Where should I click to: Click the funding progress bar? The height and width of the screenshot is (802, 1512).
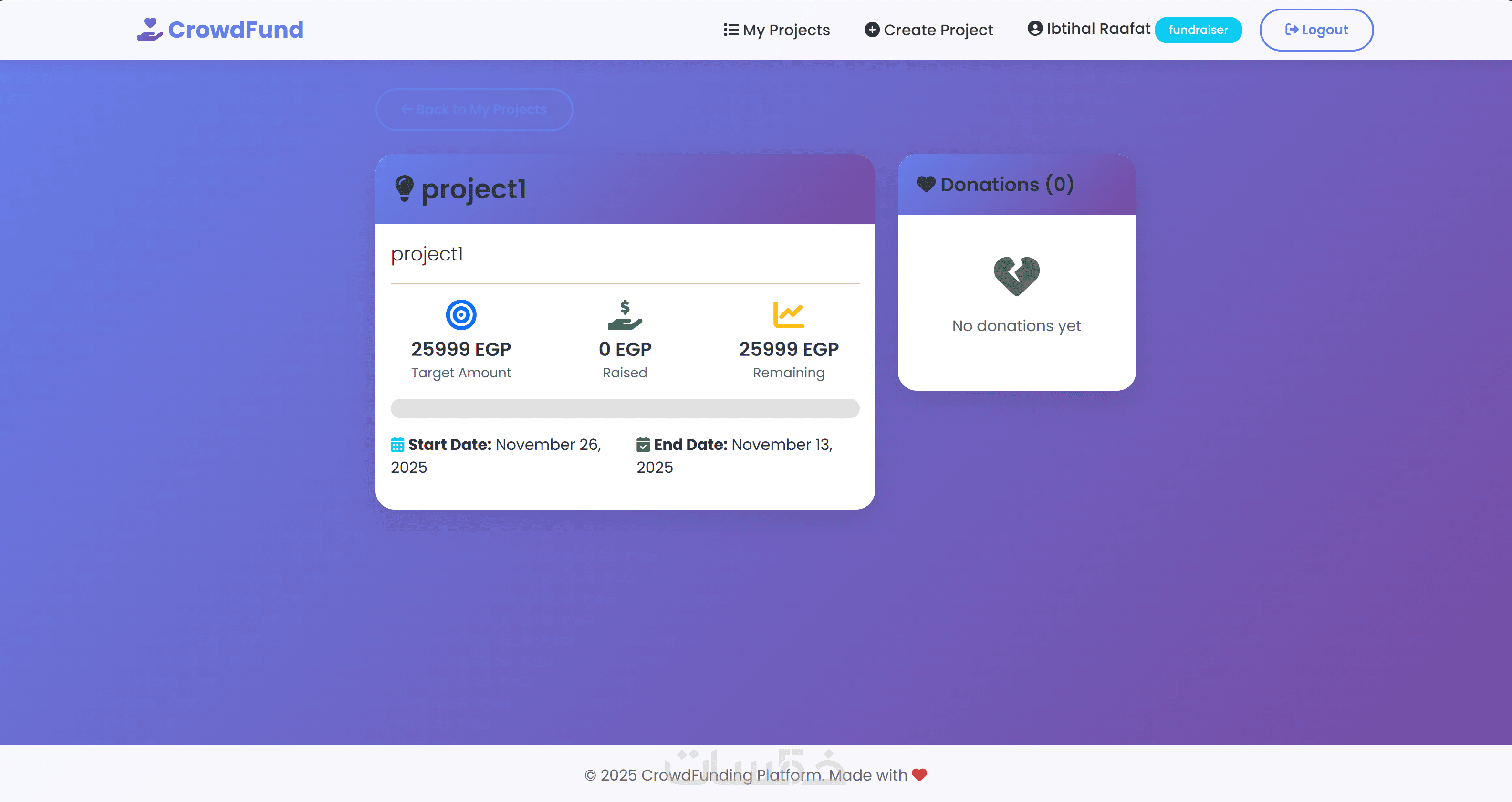[625, 408]
